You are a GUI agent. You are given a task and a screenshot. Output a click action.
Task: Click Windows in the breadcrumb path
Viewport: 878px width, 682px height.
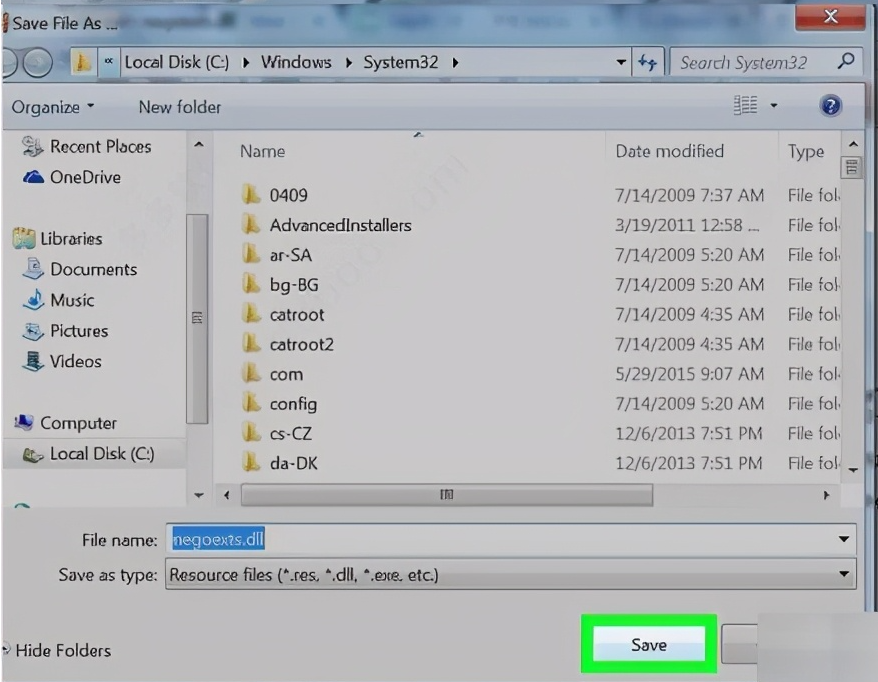point(296,62)
